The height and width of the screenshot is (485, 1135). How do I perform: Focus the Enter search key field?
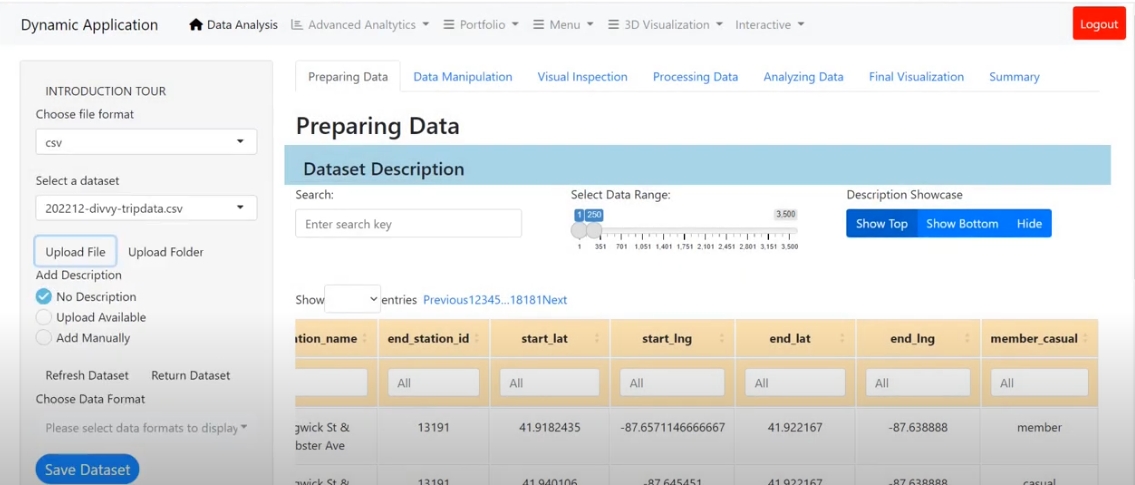pos(408,224)
